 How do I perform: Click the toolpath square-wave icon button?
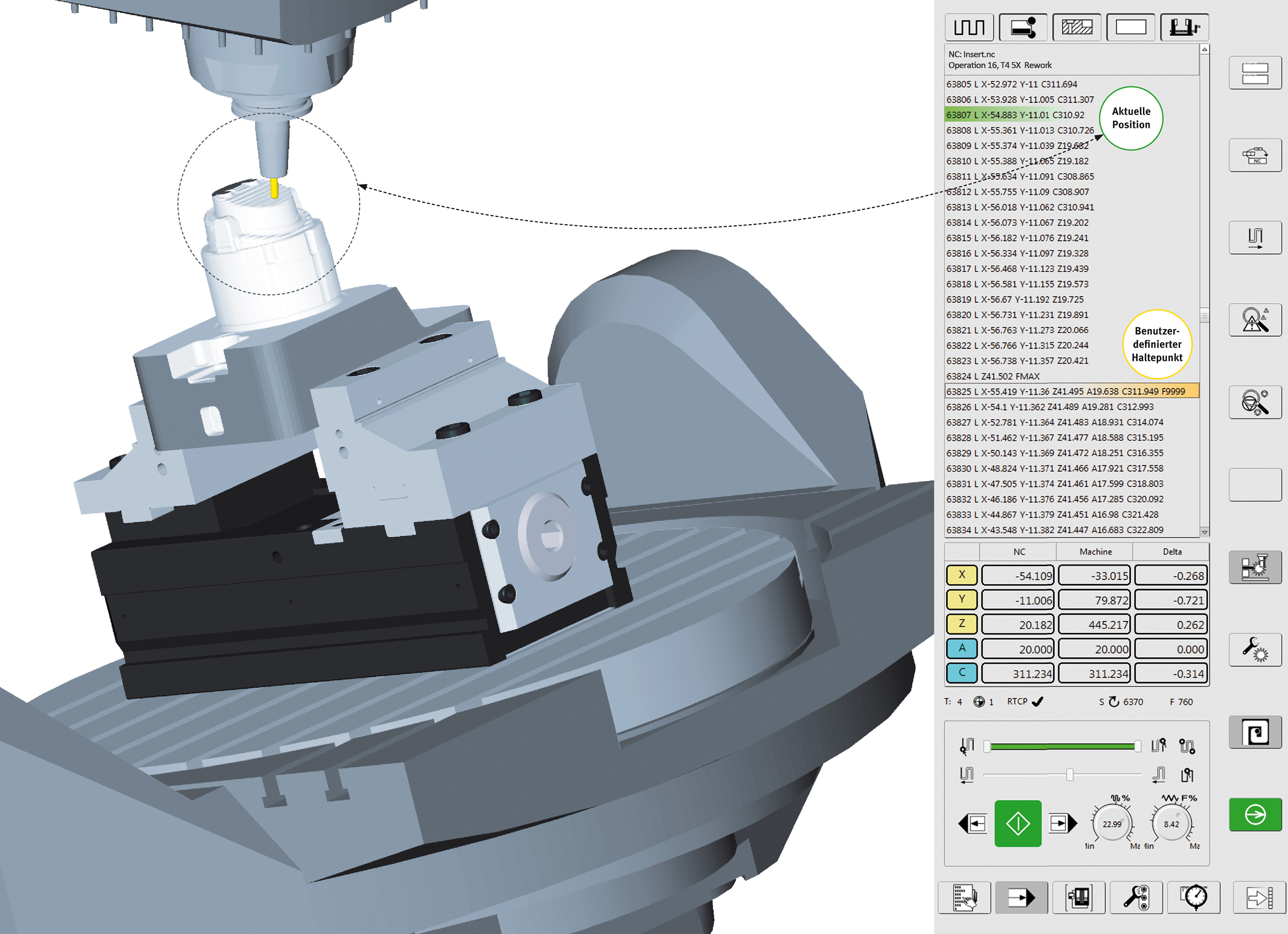[x=969, y=27]
